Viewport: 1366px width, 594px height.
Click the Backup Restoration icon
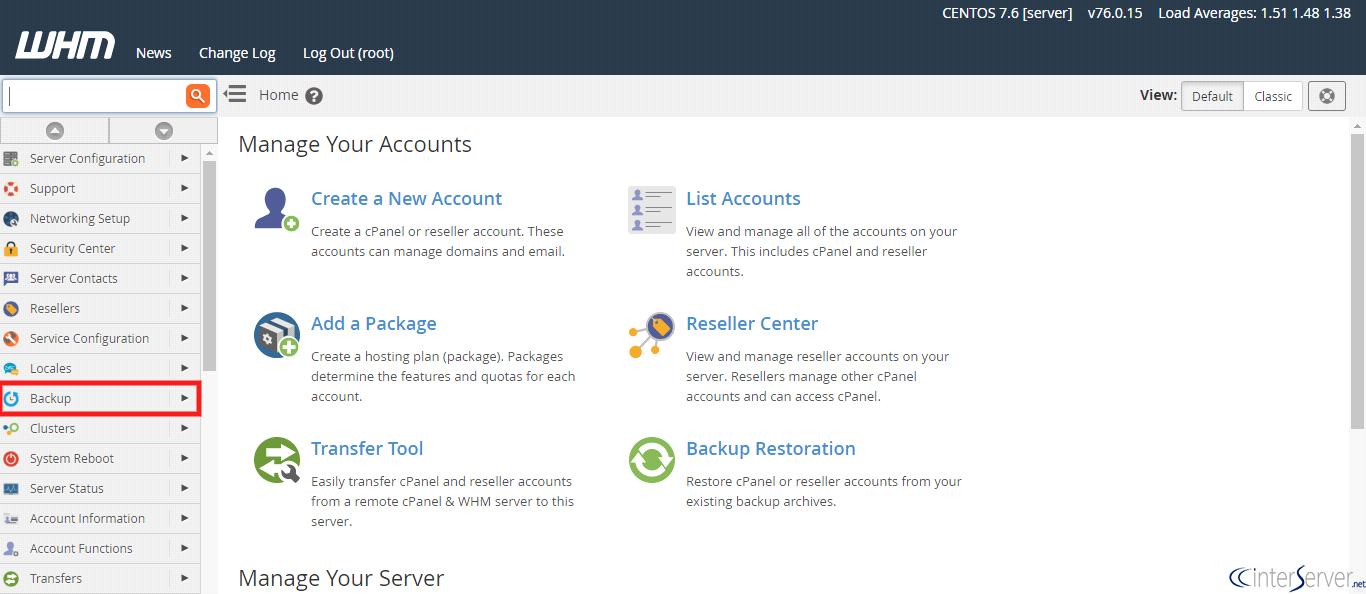coord(652,460)
